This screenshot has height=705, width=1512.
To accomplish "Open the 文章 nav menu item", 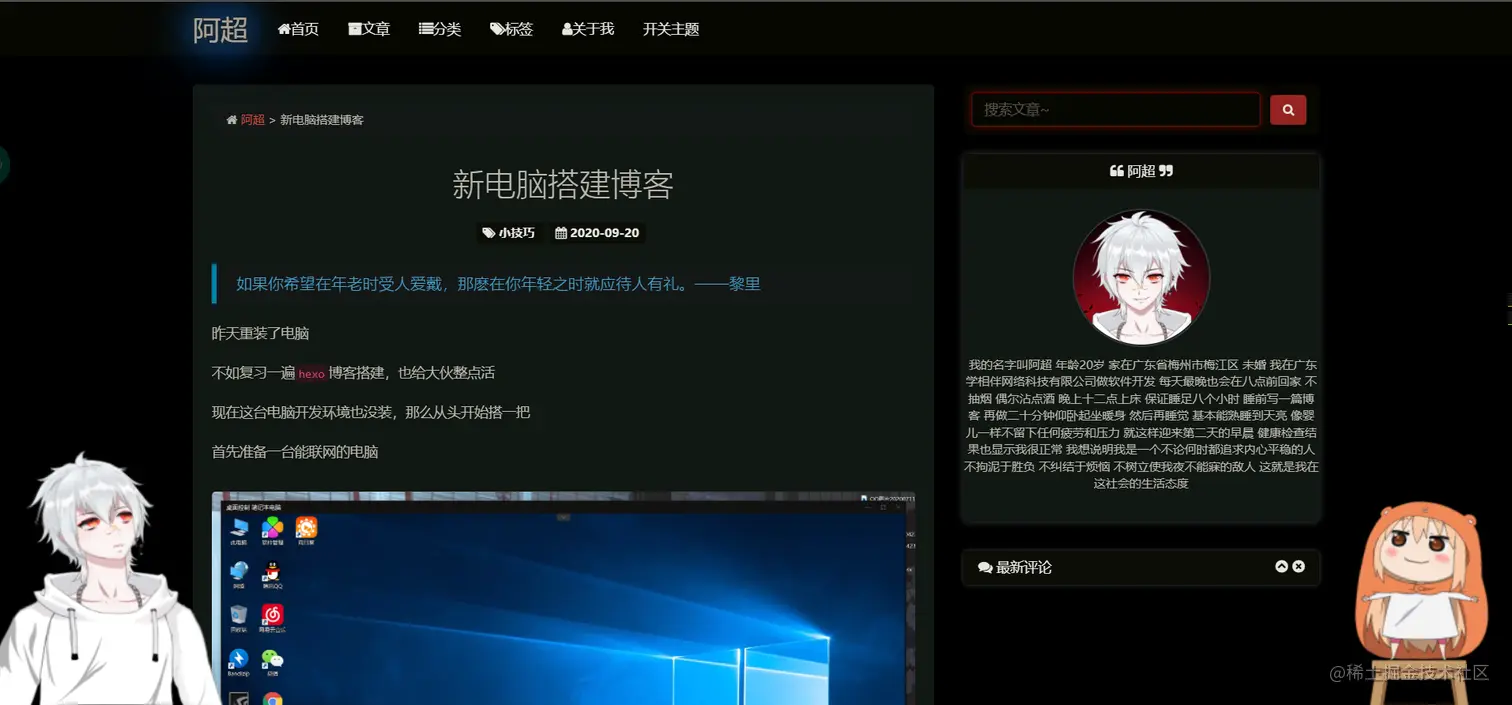I will click(x=369, y=29).
